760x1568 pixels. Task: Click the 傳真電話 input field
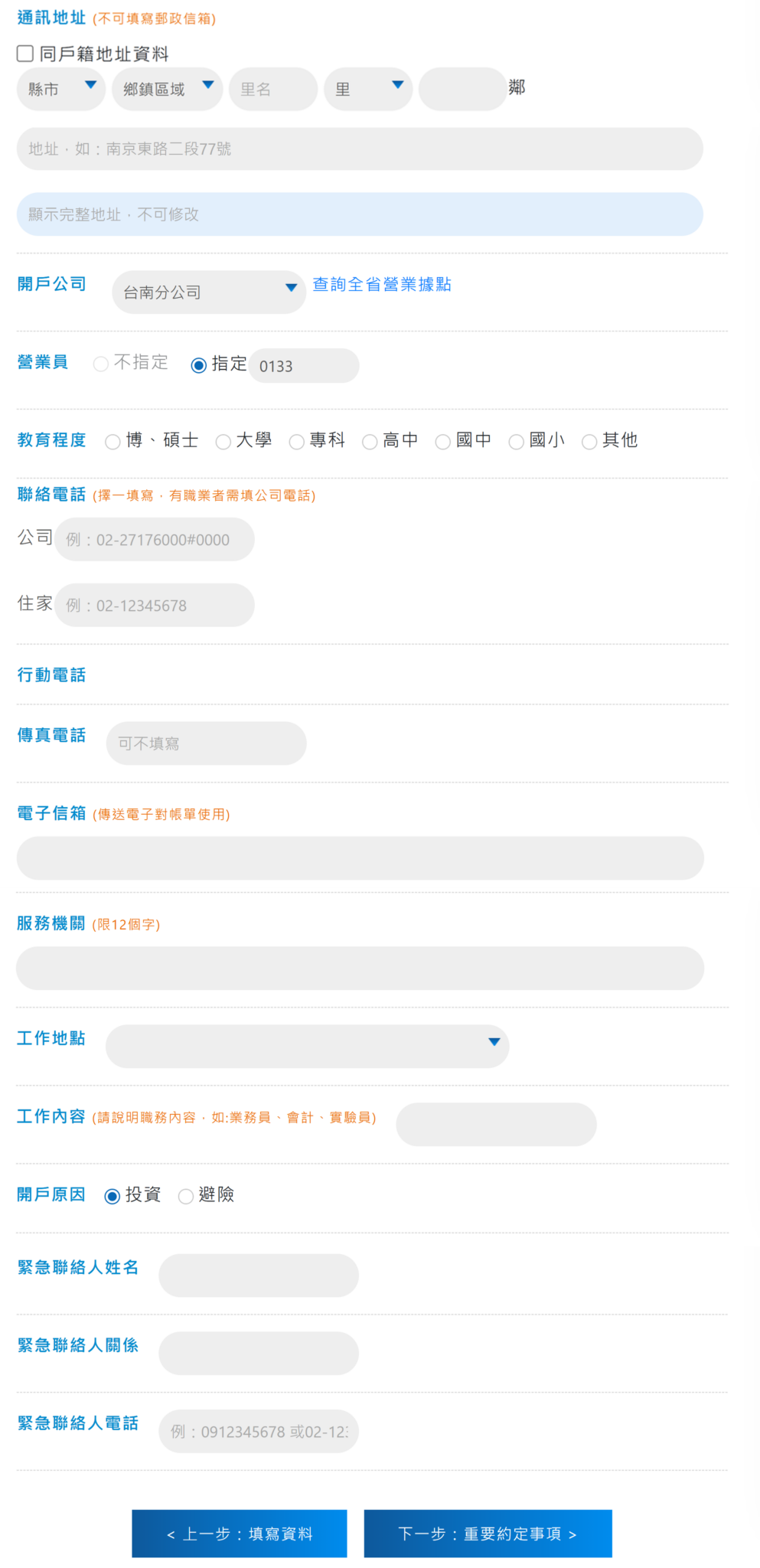pyautogui.click(x=207, y=743)
